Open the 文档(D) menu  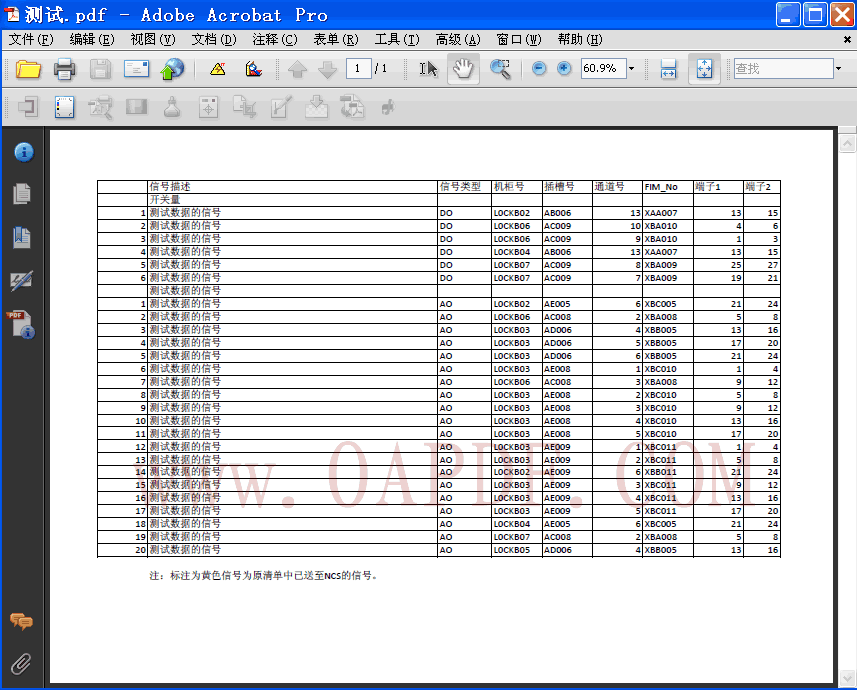[214, 39]
